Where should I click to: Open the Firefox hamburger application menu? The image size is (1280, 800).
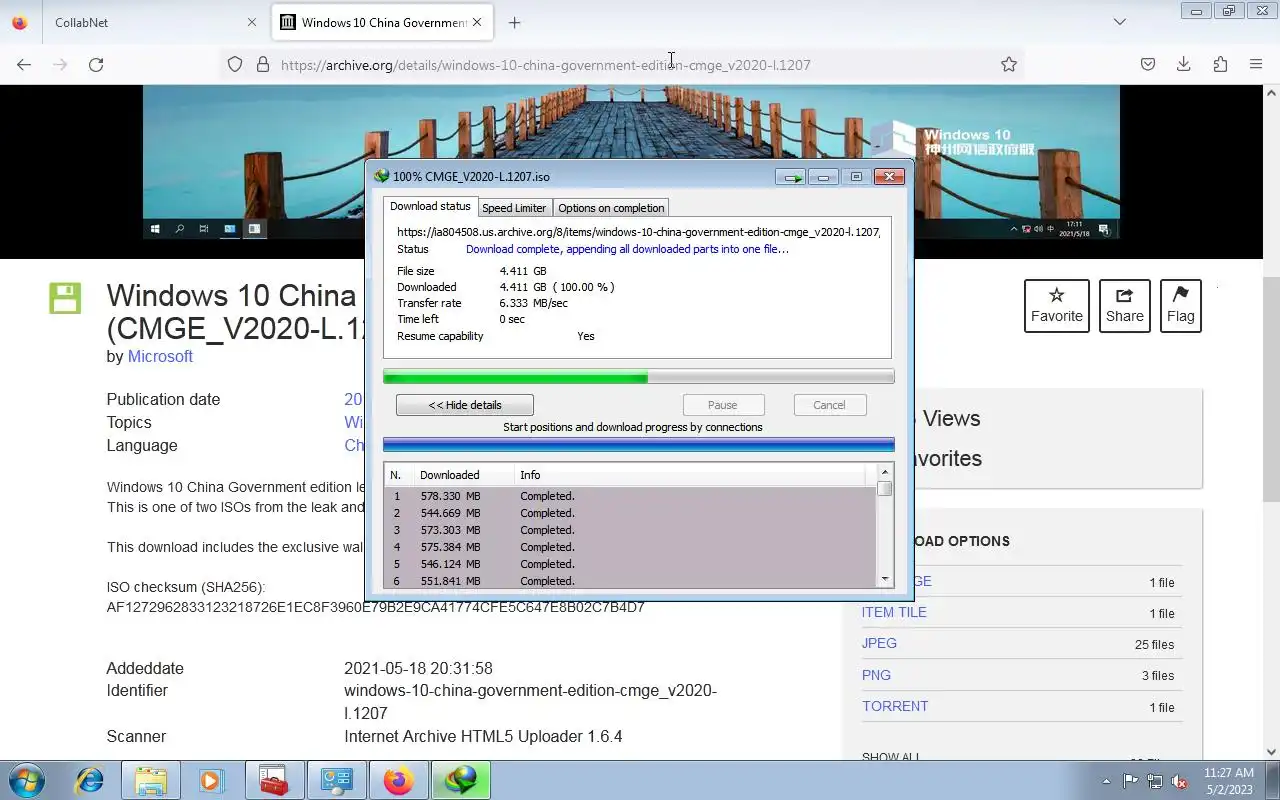(x=1256, y=64)
